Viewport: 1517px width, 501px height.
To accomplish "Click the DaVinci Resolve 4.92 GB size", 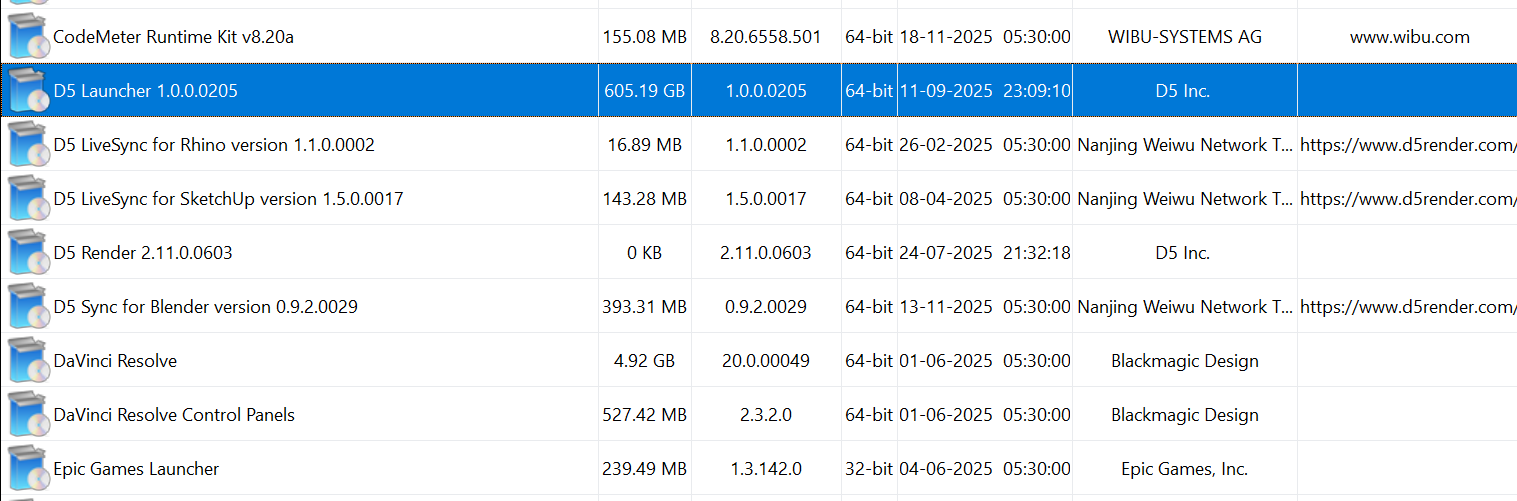I will pyautogui.click(x=644, y=361).
